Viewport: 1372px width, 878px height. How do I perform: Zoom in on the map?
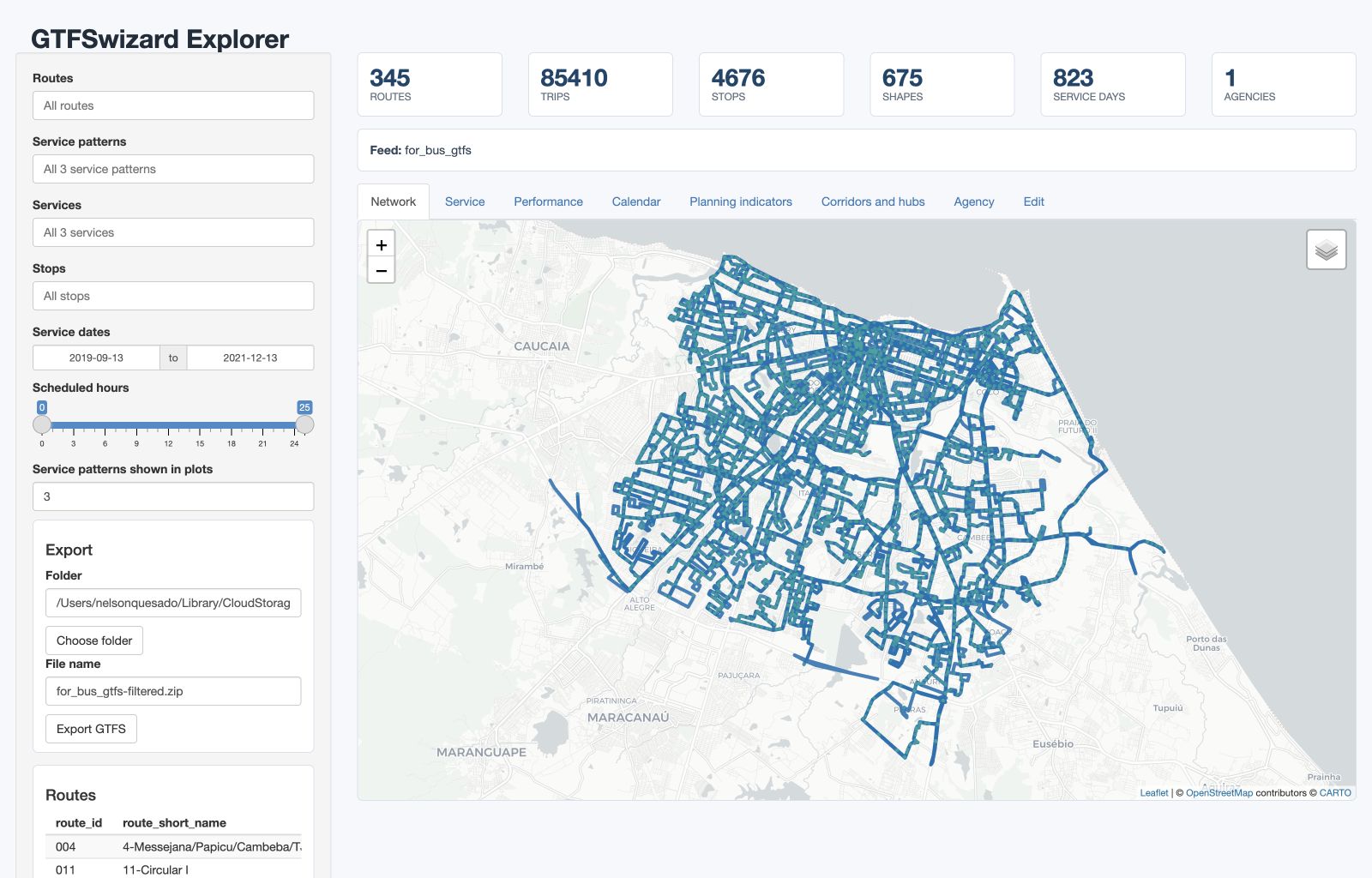382,244
